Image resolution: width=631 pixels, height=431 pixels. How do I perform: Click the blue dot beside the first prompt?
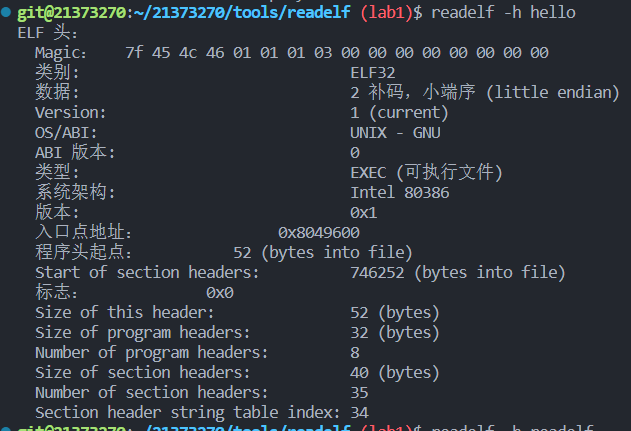[6, 12]
